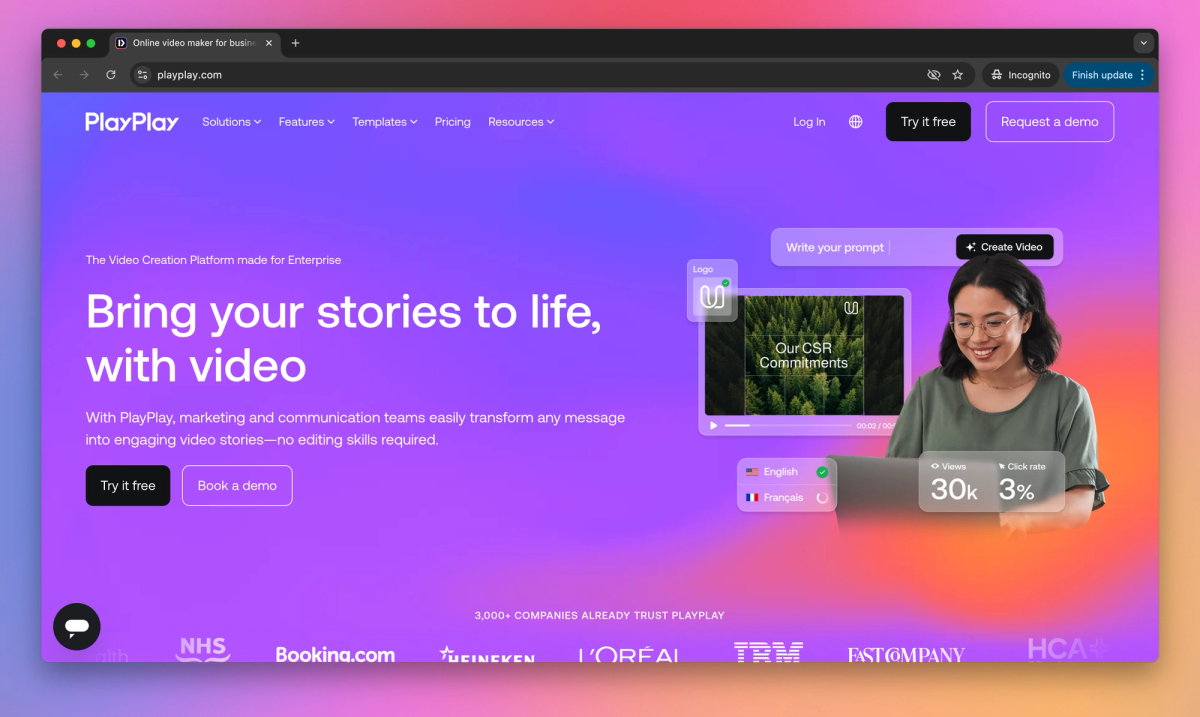The image size is (1200, 717).
Task: Click the Logo card icon
Action: pos(712,297)
